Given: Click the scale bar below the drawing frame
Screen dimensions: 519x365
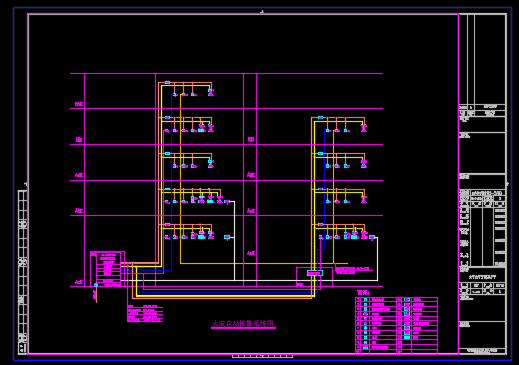Looking at the screenshot, I should [x=262, y=356].
